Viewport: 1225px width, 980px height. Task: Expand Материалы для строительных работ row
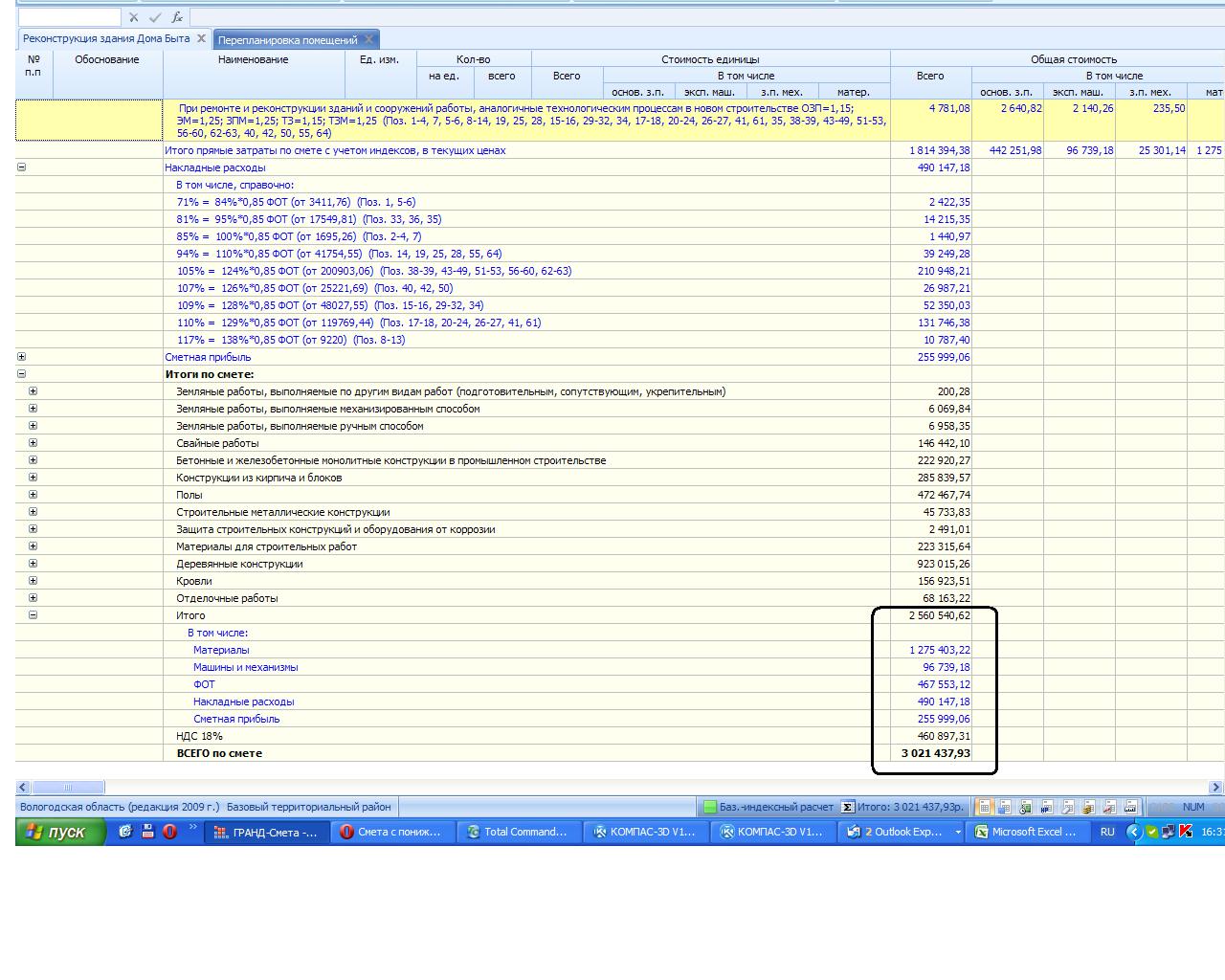pos(33,546)
